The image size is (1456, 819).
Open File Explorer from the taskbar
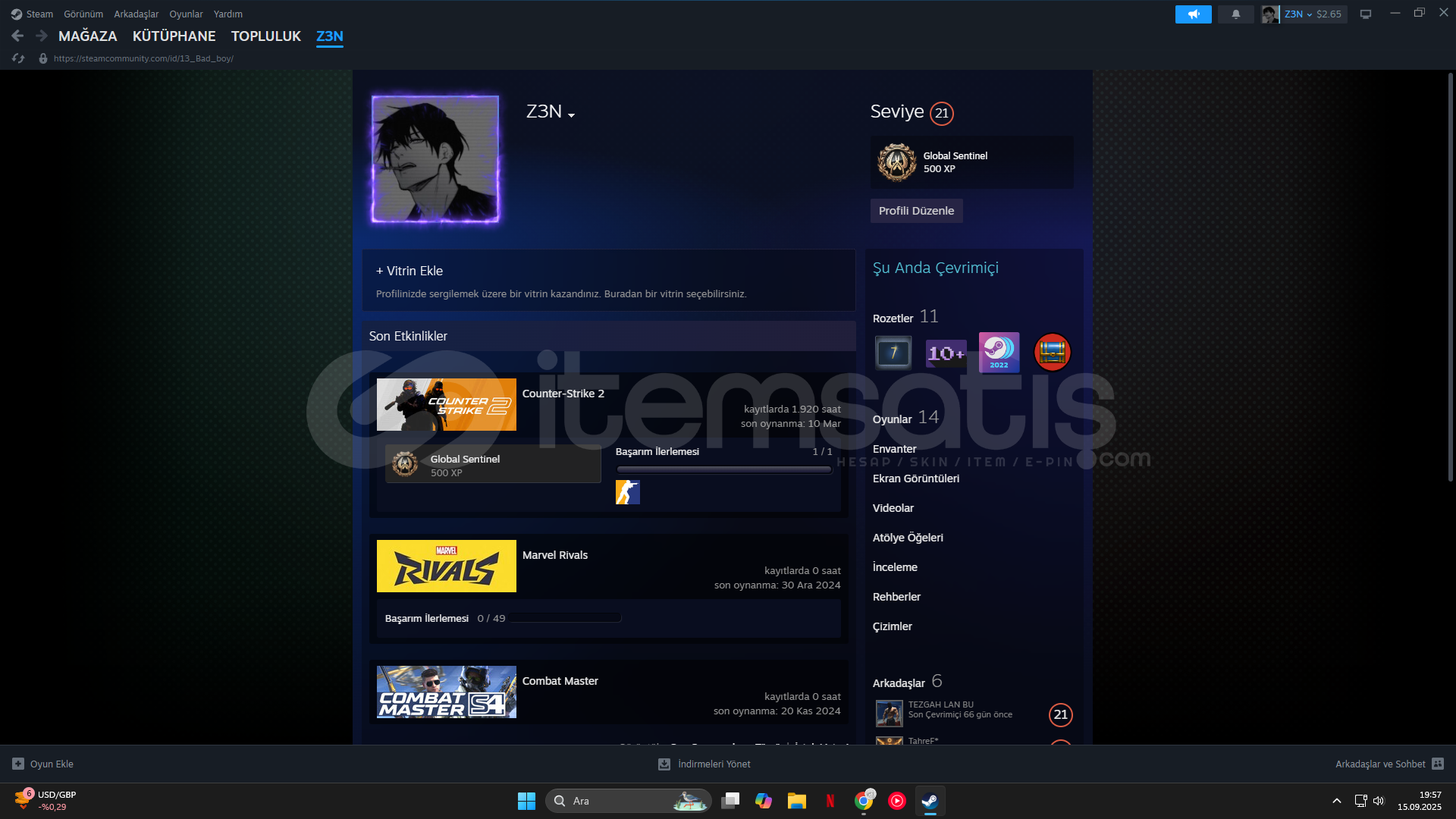pyautogui.click(x=797, y=801)
